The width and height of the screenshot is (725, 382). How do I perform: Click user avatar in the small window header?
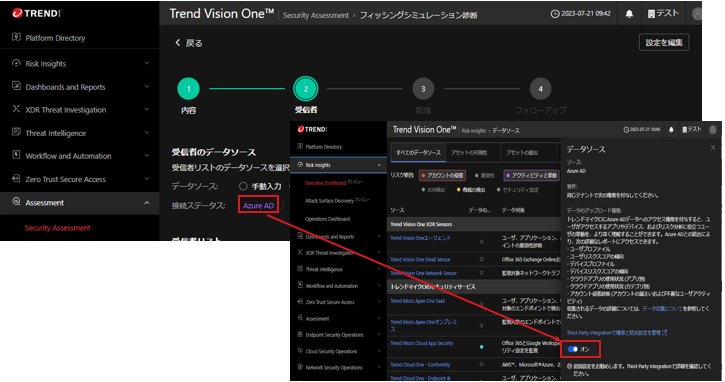(713, 130)
